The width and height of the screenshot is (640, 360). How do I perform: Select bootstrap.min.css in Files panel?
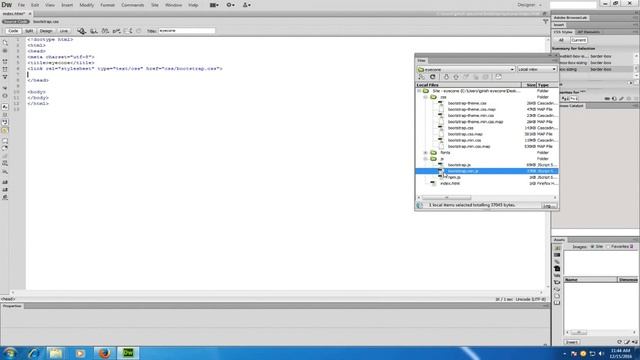pyautogui.click(x=464, y=140)
